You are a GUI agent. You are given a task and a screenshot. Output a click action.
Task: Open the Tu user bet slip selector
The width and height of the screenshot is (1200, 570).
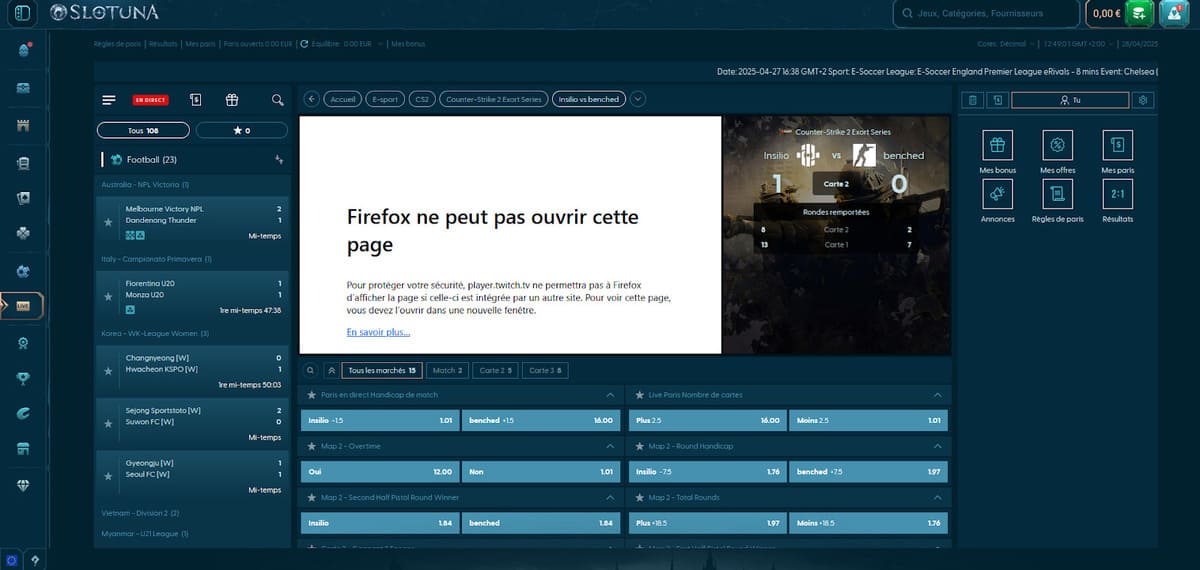pyautogui.click(x=1070, y=100)
